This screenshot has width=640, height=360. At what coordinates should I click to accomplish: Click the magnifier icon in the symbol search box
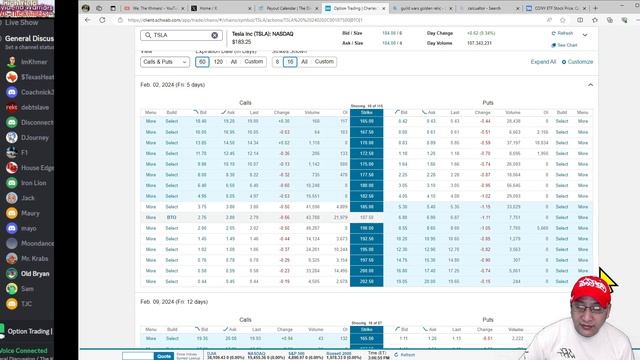coord(148,35)
